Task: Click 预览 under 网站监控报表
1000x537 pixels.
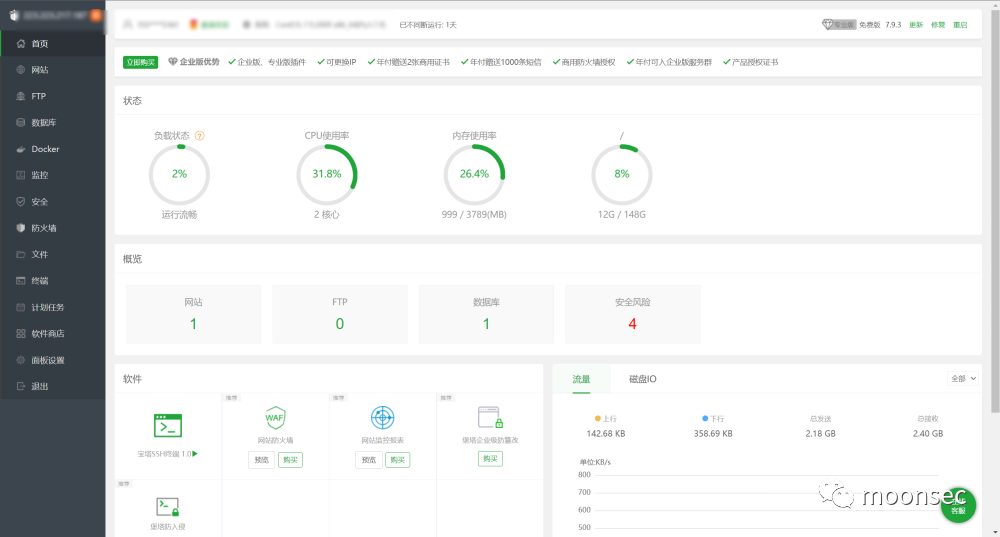Action: (x=369, y=460)
